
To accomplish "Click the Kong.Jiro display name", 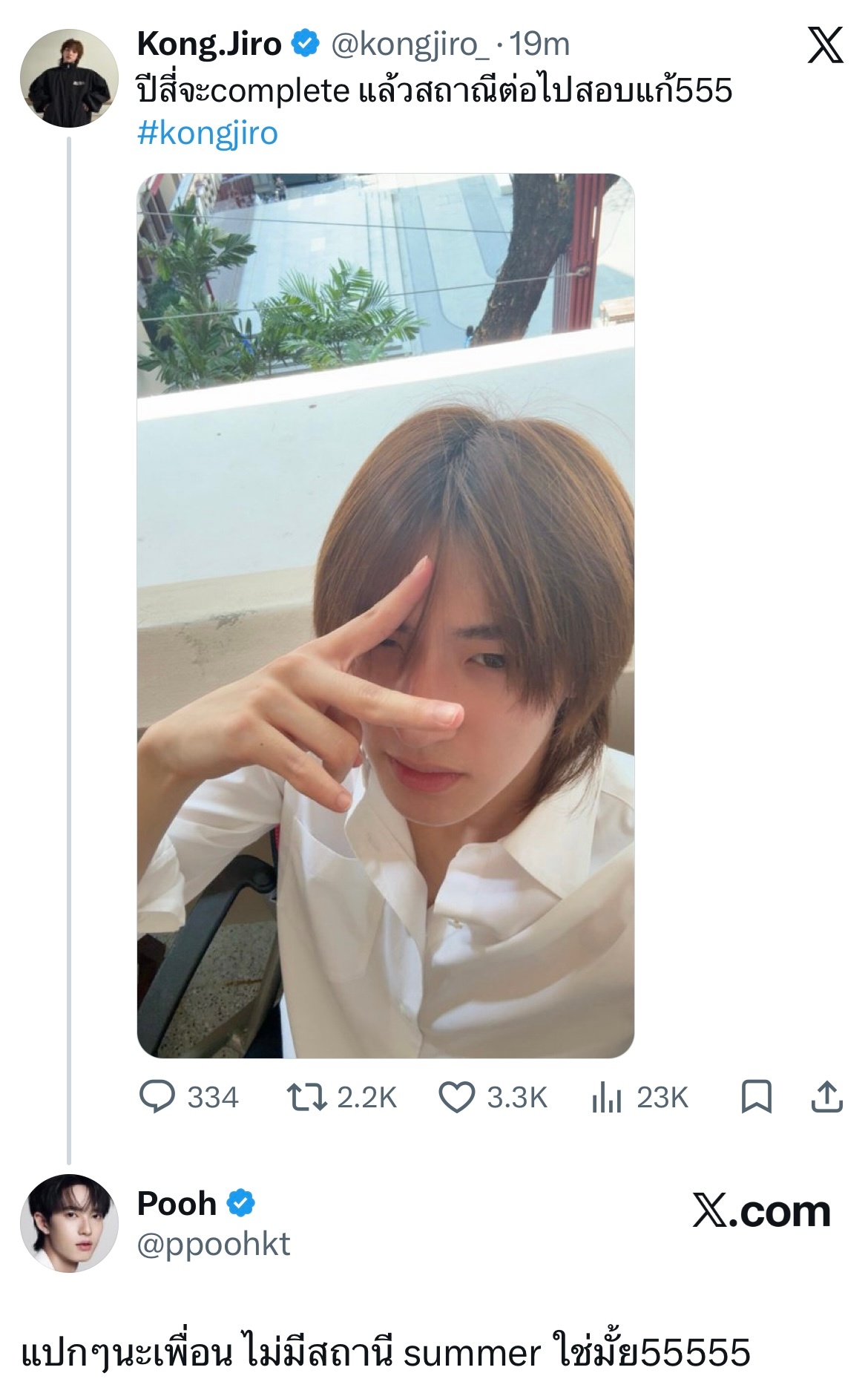I will point(209,45).
